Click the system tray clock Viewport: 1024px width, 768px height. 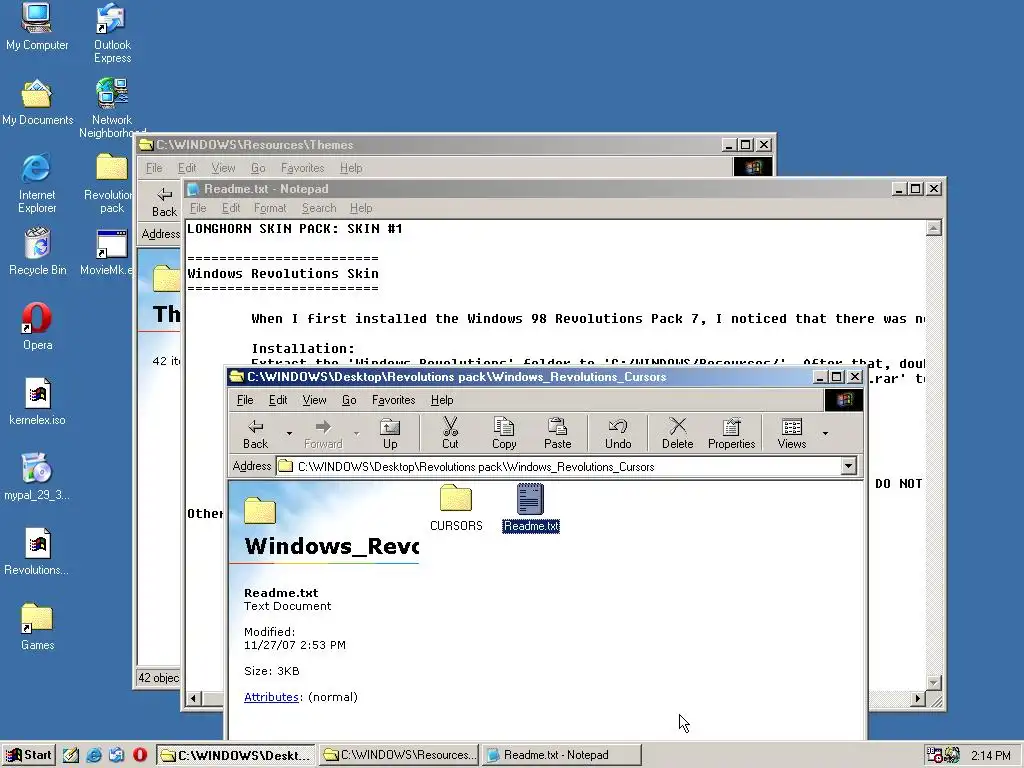coord(991,756)
